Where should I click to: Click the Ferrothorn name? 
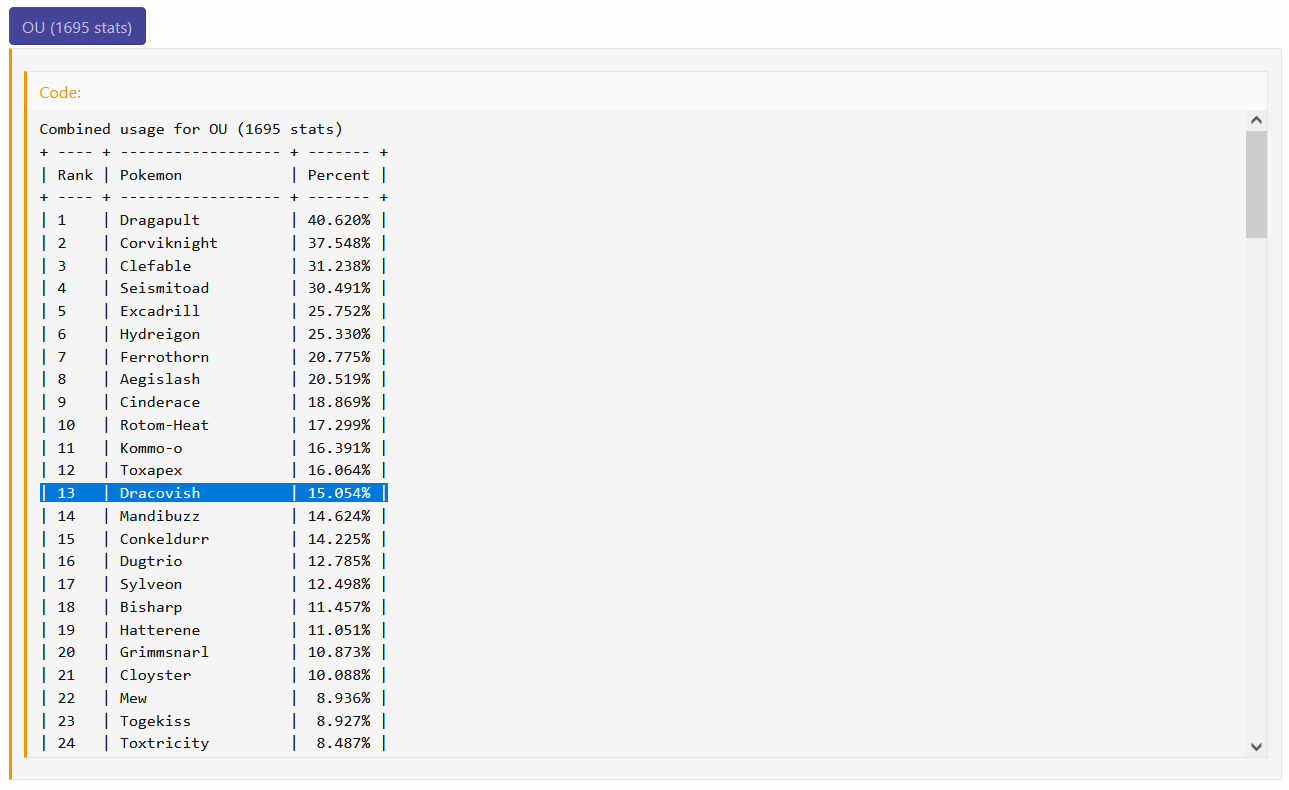click(164, 357)
